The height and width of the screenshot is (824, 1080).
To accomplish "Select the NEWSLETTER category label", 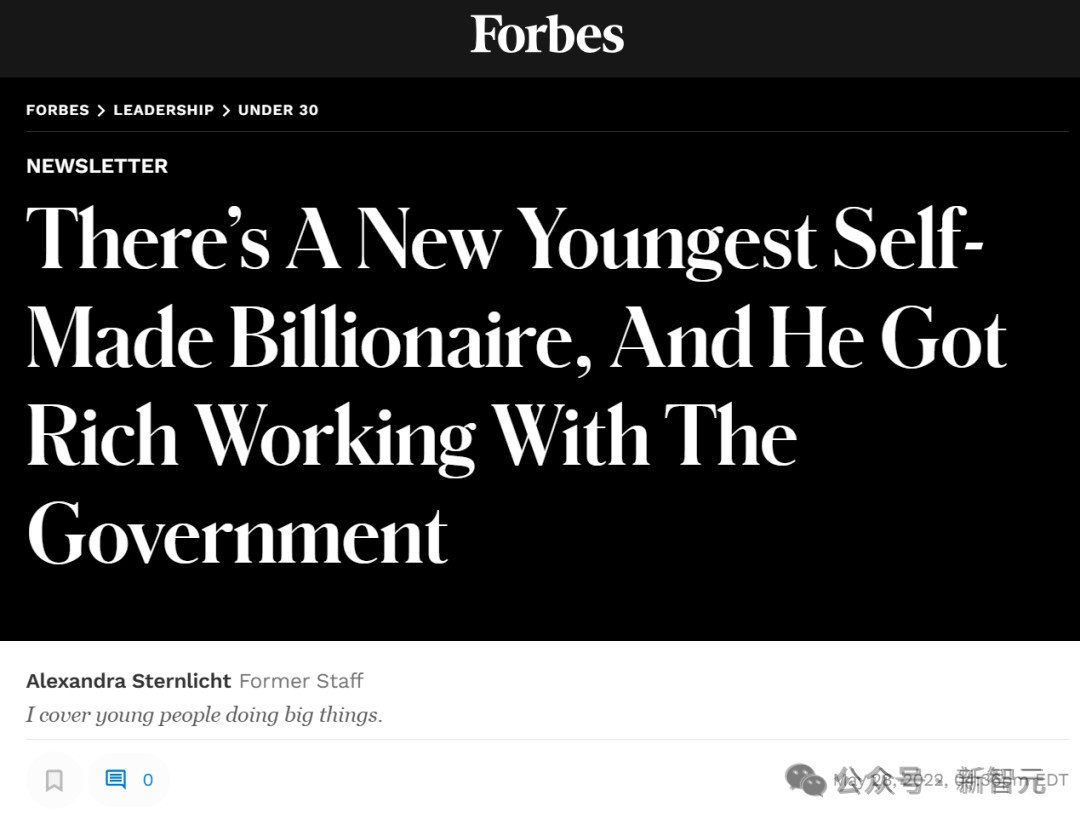I will (97, 166).
